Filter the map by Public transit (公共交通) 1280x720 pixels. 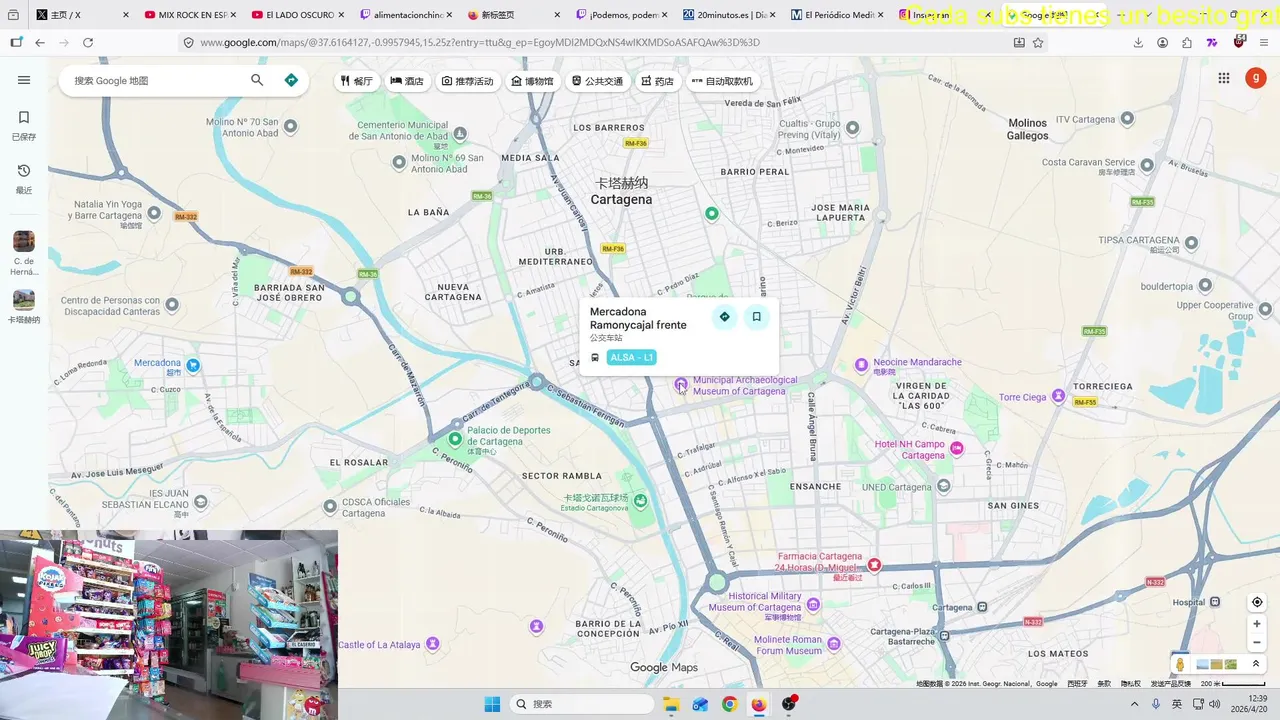click(x=597, y=81)
